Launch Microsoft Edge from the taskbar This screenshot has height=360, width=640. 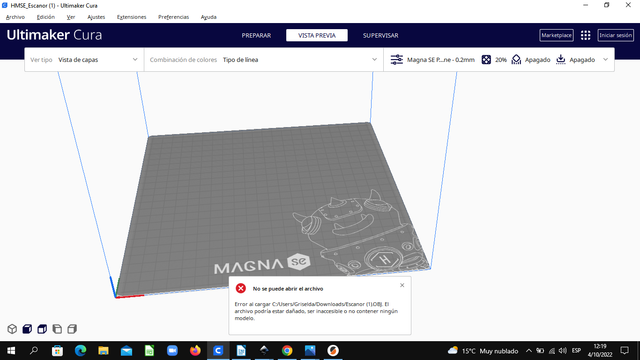80,351
